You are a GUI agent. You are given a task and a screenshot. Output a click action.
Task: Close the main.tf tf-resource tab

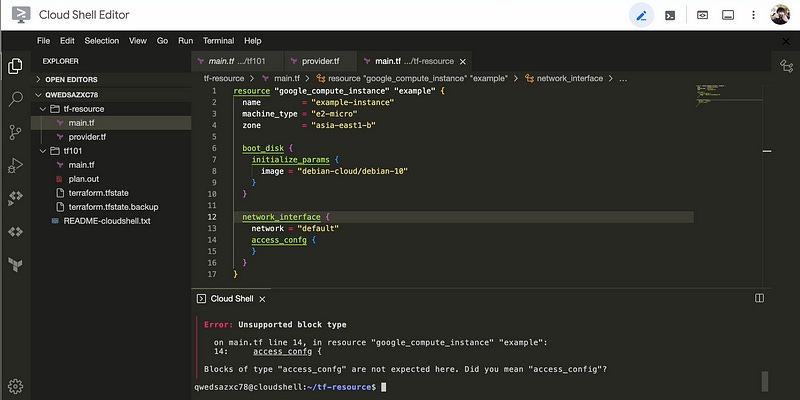(463, 61)
